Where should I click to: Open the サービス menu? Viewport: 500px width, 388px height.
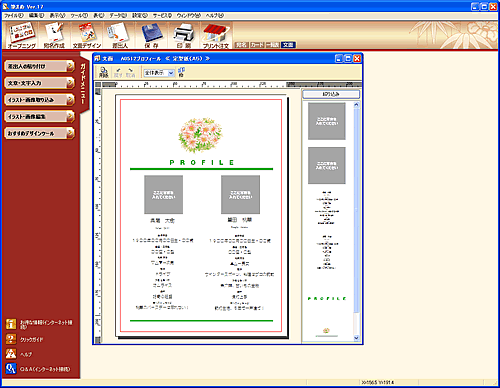tap(162, 15)
